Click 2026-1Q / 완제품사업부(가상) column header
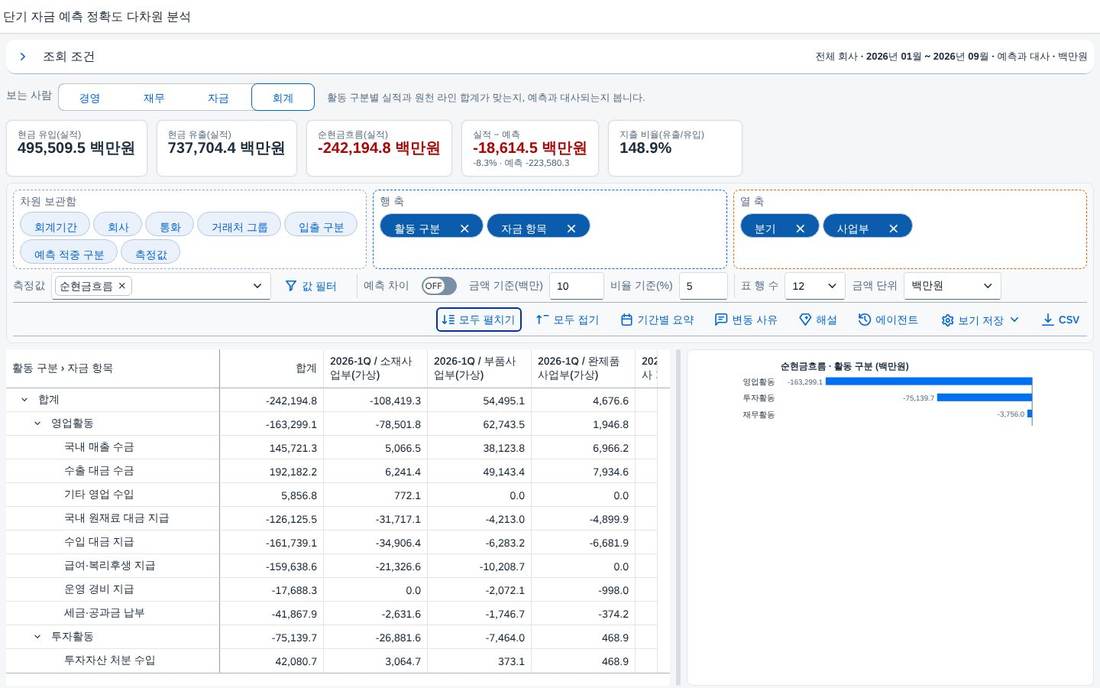The height and width of the screenshot is (688, 1100). click(583, 368)
